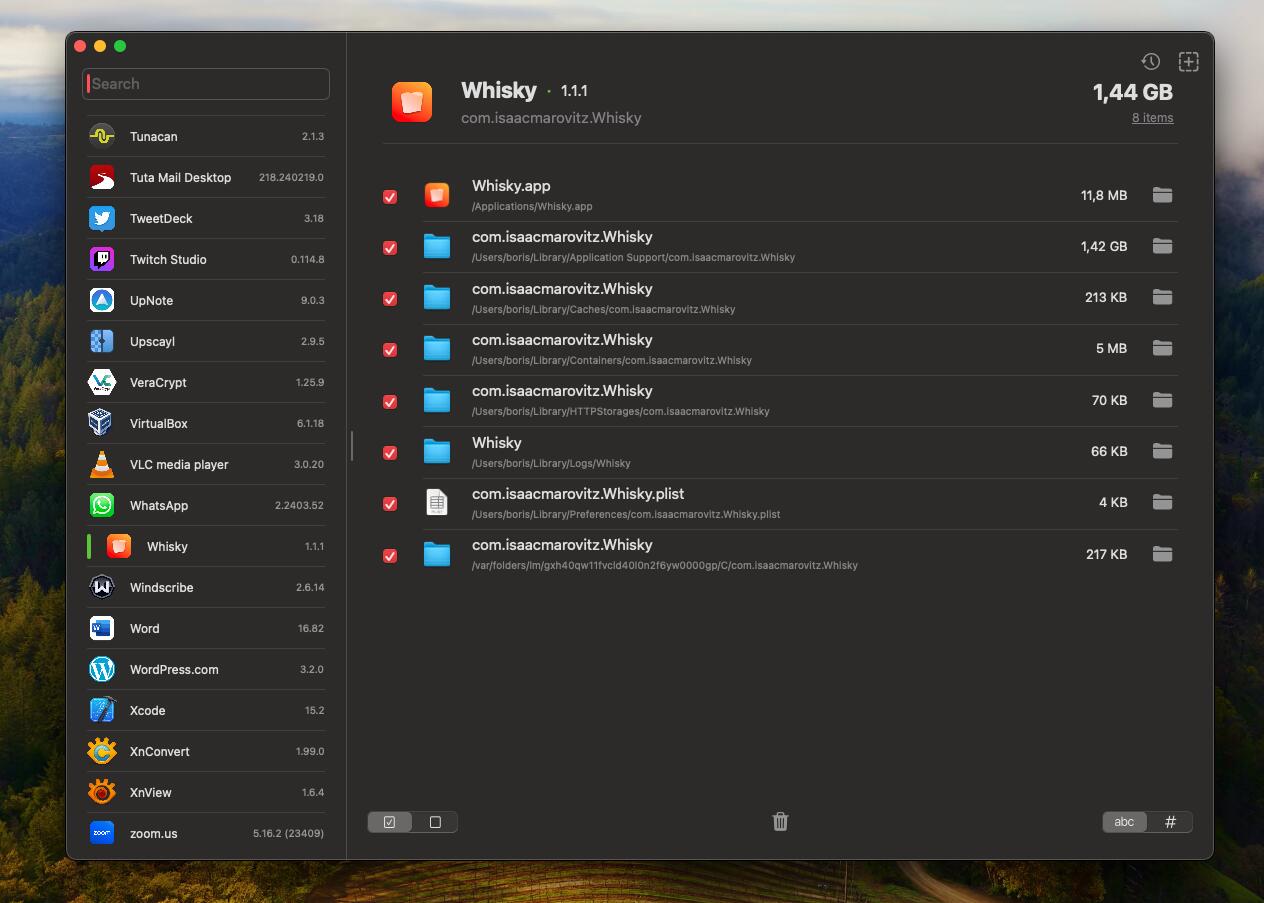Uncheck the HTTPStorages folder checkbox

pyautogui.click(x=390, y=402)
